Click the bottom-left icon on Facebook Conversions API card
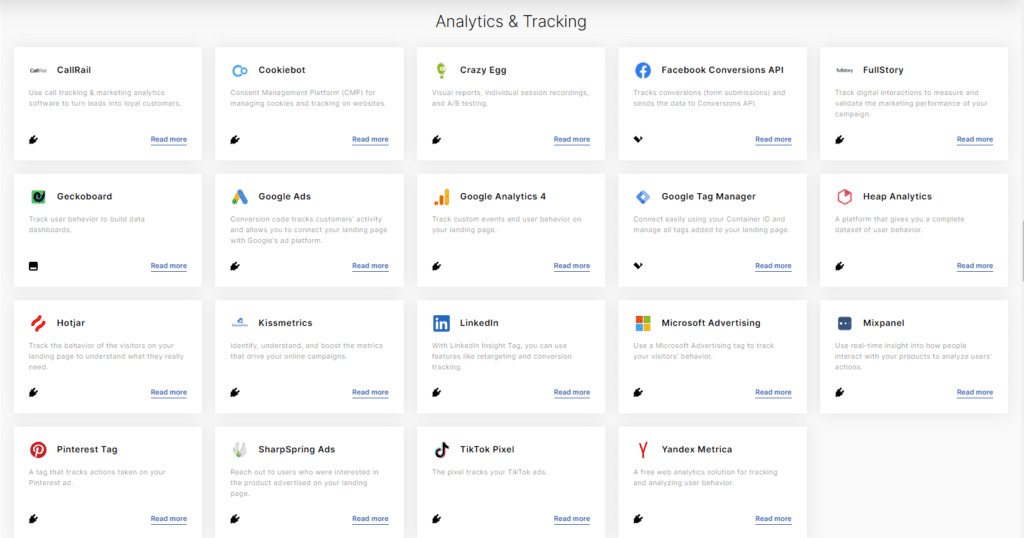 click(638, 139)
